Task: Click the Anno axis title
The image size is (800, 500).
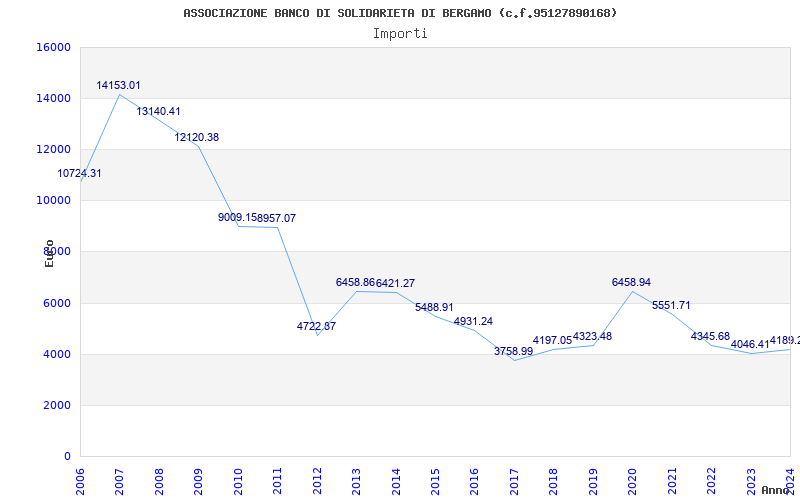Action: [x=776, y=490]
